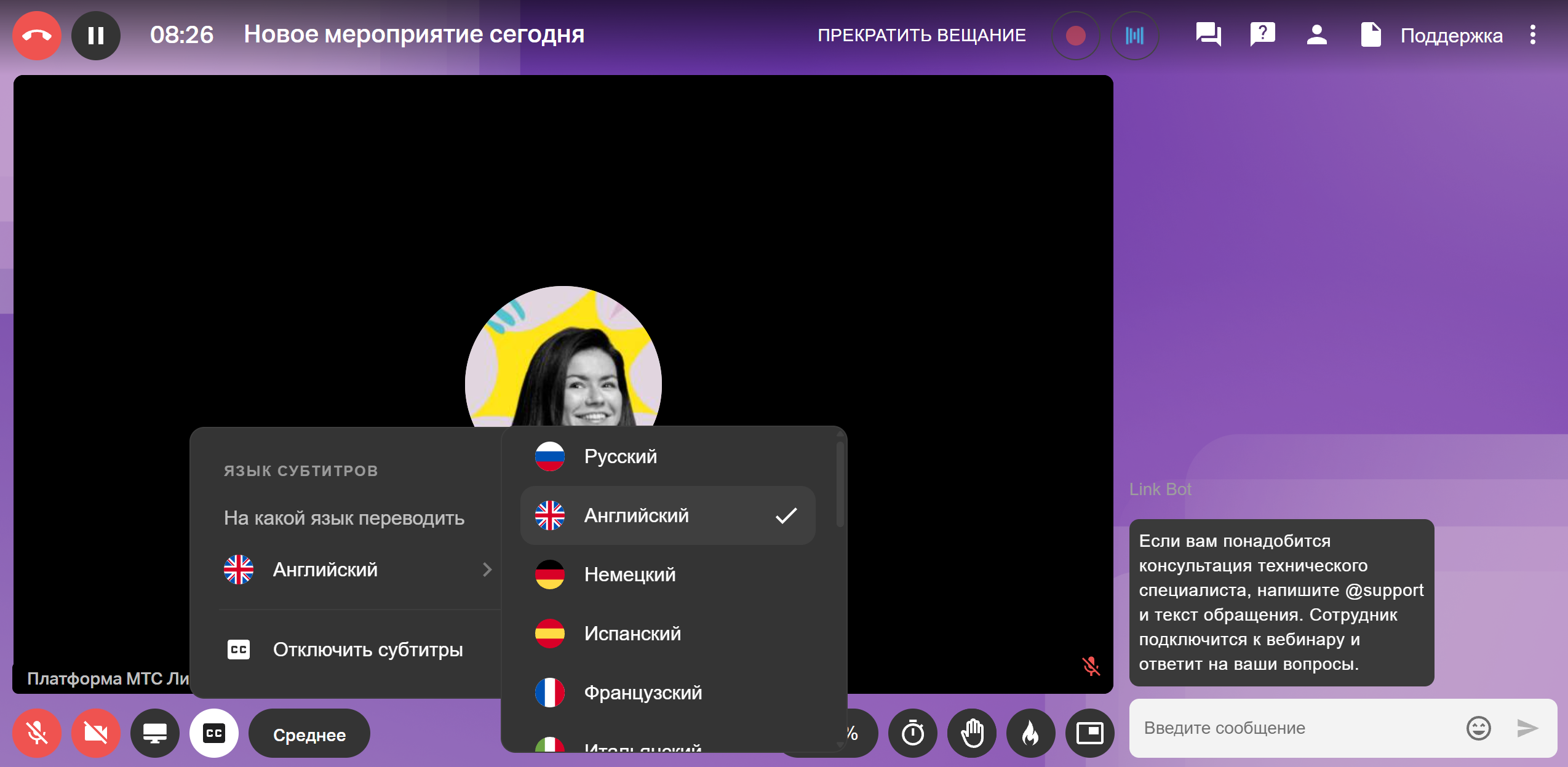Toggle picture-in-picture layout icon
1568x767 pixels.
pyautogui.click(x=1089, y=733)
